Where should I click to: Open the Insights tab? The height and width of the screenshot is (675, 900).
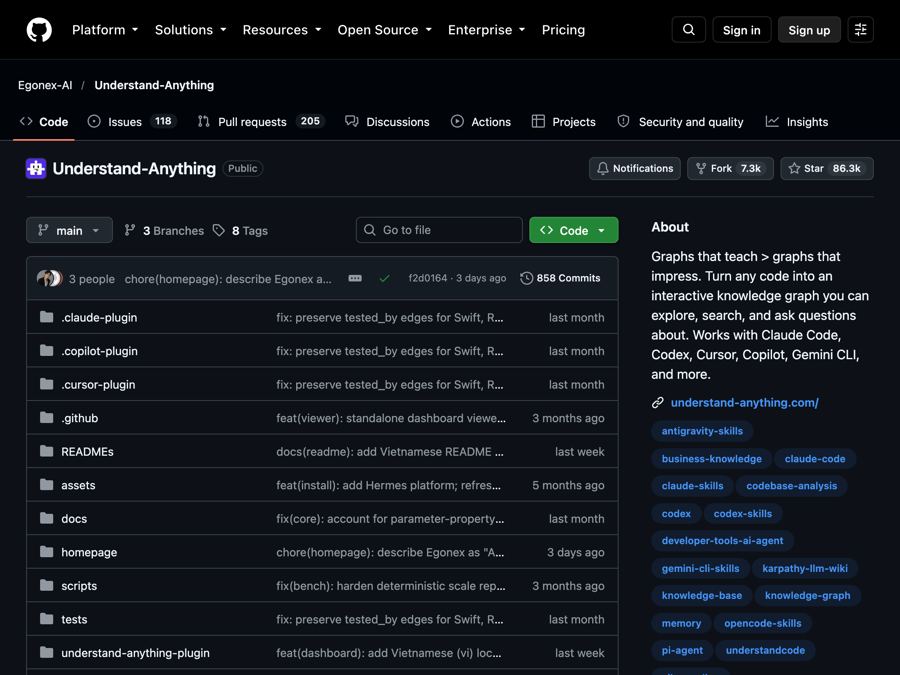797,122
